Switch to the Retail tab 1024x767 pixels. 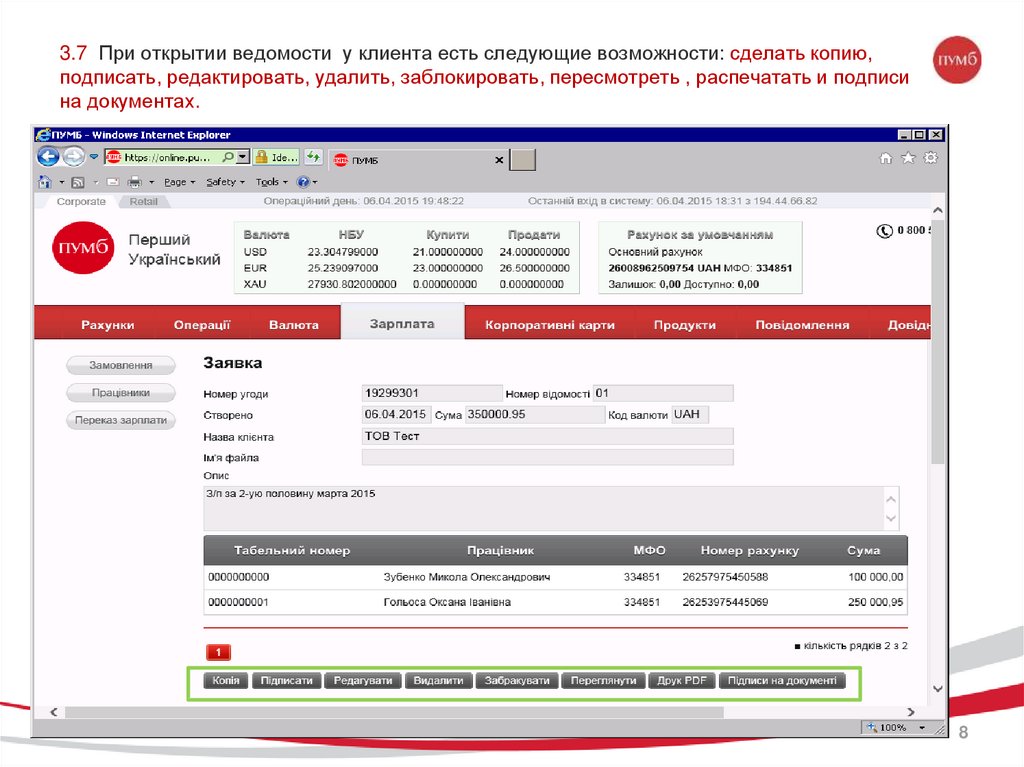click(x=143, y=201)
